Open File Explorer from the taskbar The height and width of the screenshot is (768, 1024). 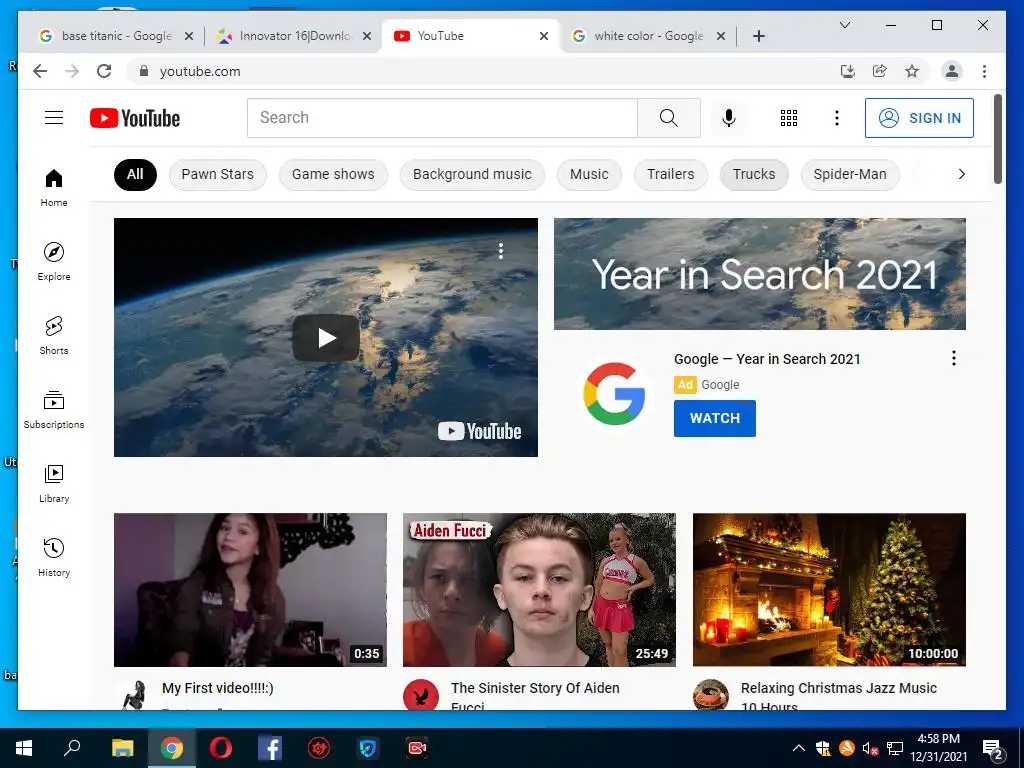click(122, 748)
